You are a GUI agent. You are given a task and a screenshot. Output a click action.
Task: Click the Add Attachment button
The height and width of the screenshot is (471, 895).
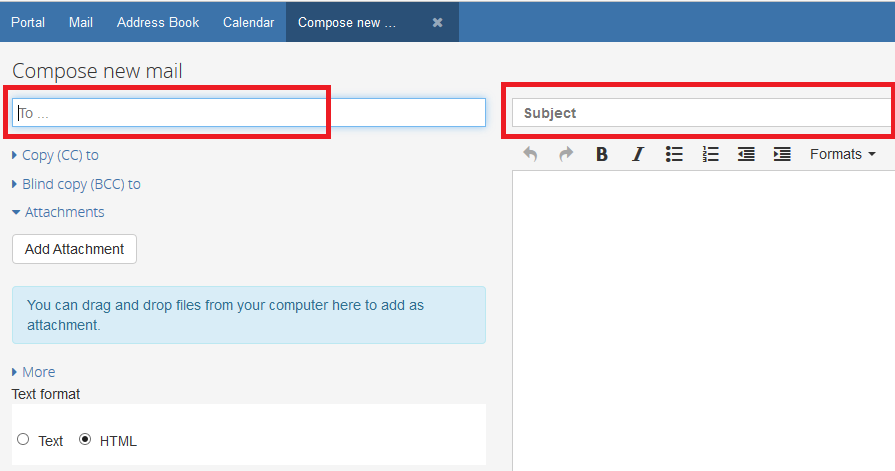tap(74, 249)
